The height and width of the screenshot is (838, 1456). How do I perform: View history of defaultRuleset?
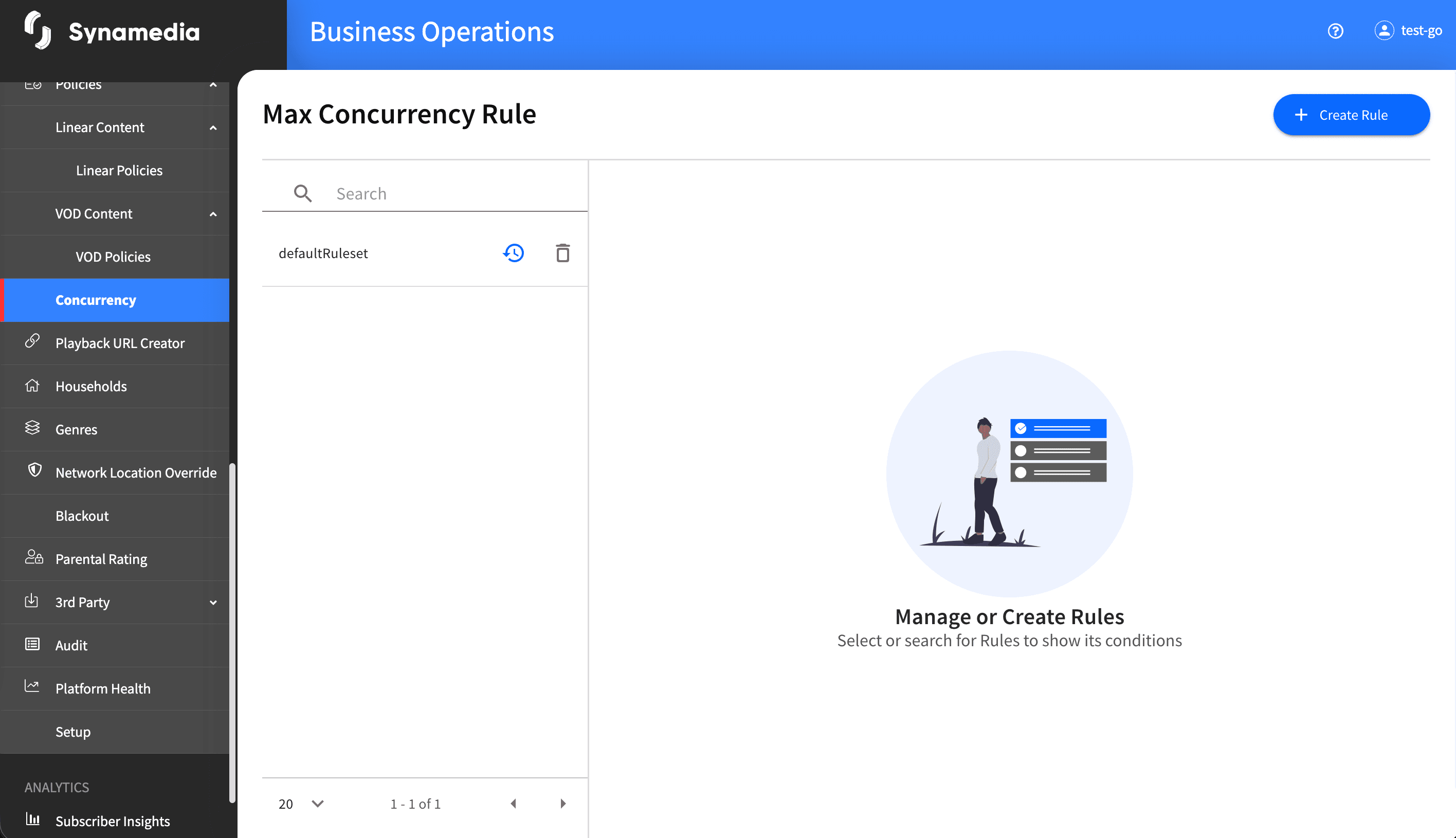pos(513,252)
